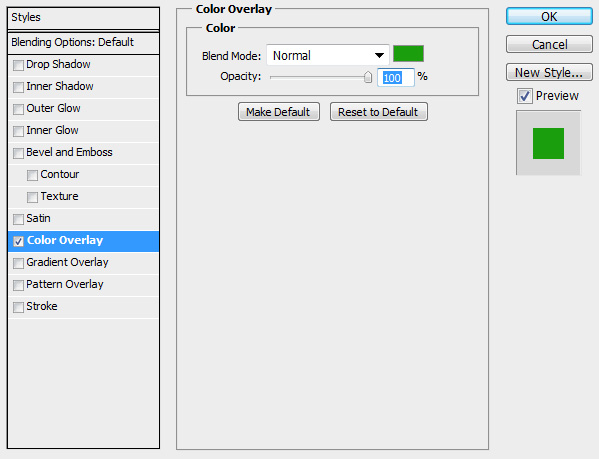Viewport: 599px width, 459px height.
Task: Open the green overlay color swatch
Action: pyautogui.click(x=408, y=53)
